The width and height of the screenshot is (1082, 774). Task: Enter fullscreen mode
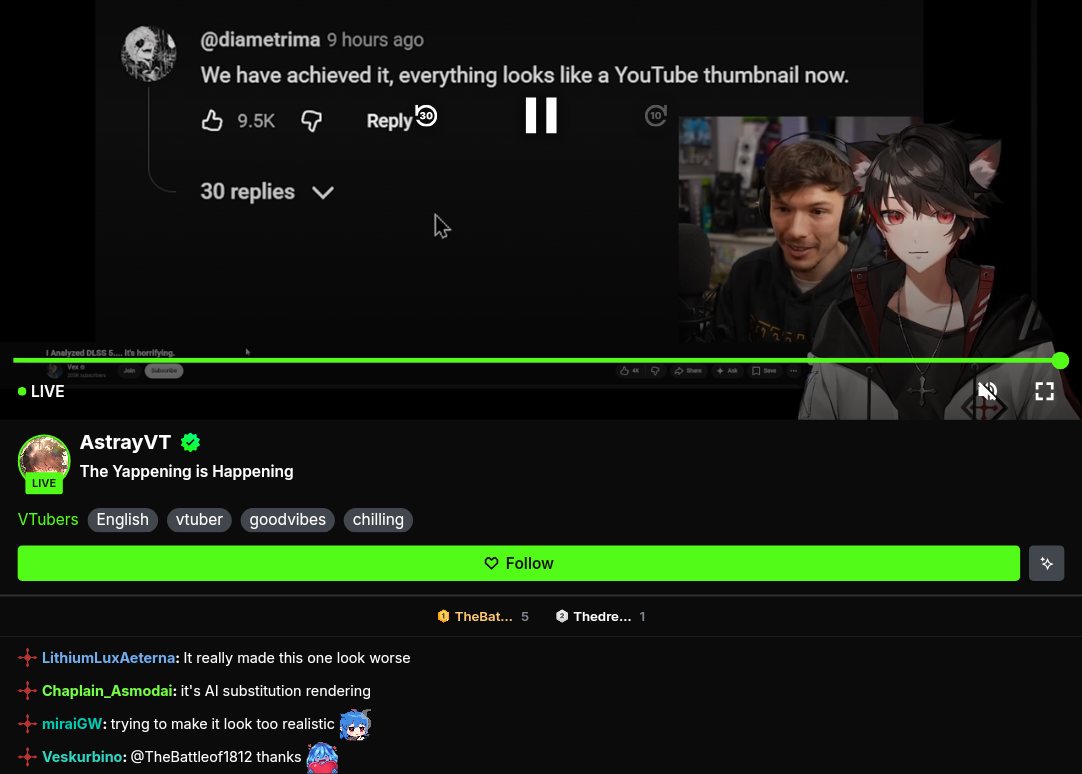[1045, 391]
